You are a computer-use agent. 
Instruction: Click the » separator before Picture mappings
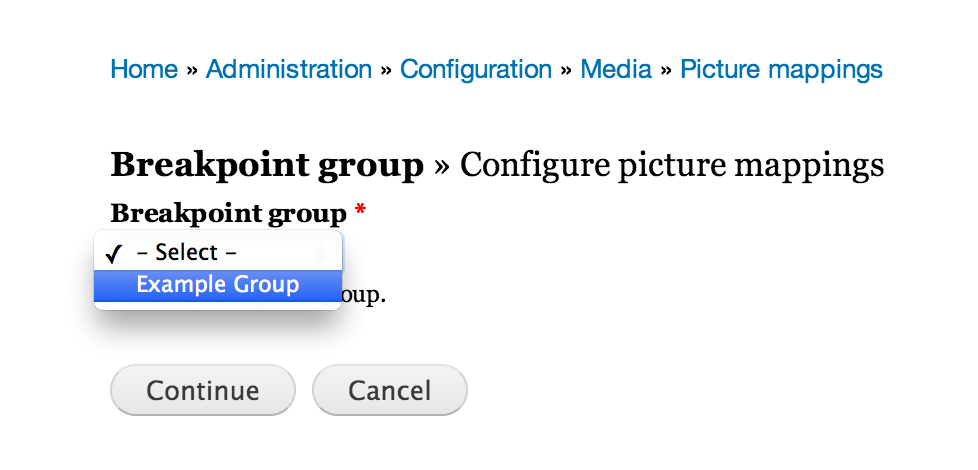[x=666, y=70]
